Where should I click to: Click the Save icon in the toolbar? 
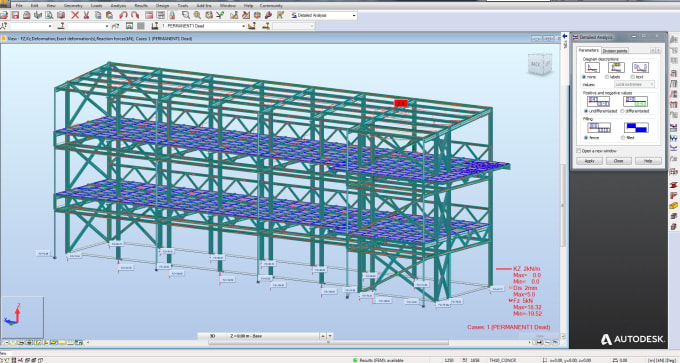pos(15,15)
